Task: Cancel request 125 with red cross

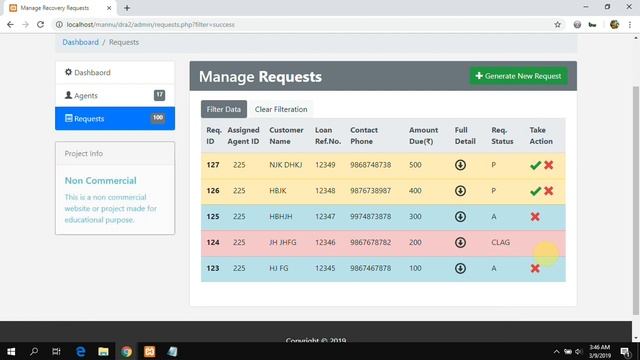Action: [535, 216]
